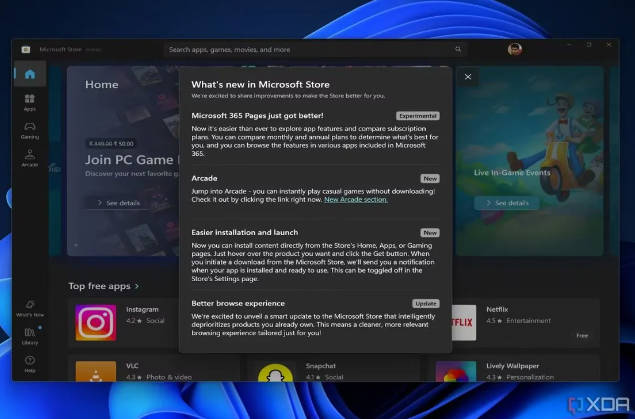The height and width of the screenshot is (419, 635).
Task: Click the Experimental badge
Action: coord(418,116)
